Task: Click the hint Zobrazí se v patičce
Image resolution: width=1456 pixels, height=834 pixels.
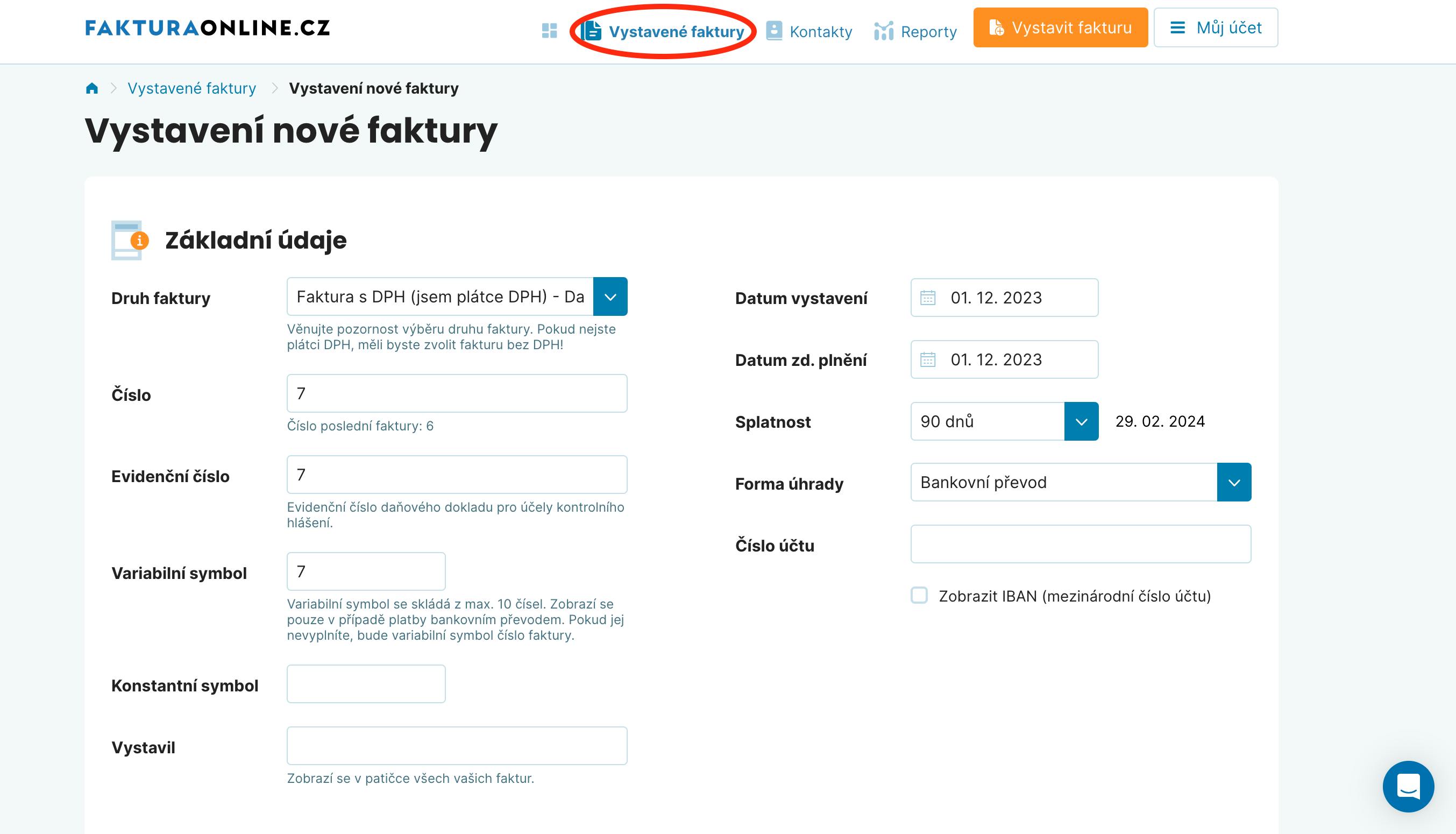Action: click(410, 779)
